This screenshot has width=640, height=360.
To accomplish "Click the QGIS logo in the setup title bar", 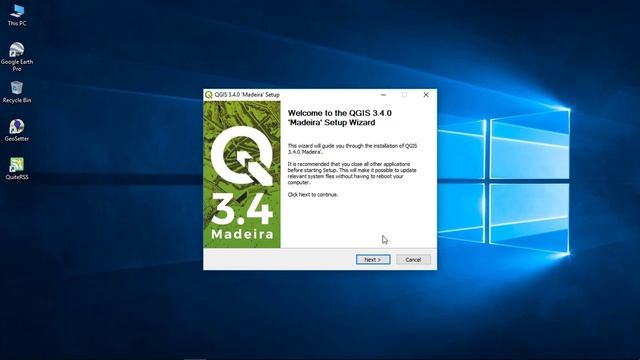I will (x=209, y=95).
